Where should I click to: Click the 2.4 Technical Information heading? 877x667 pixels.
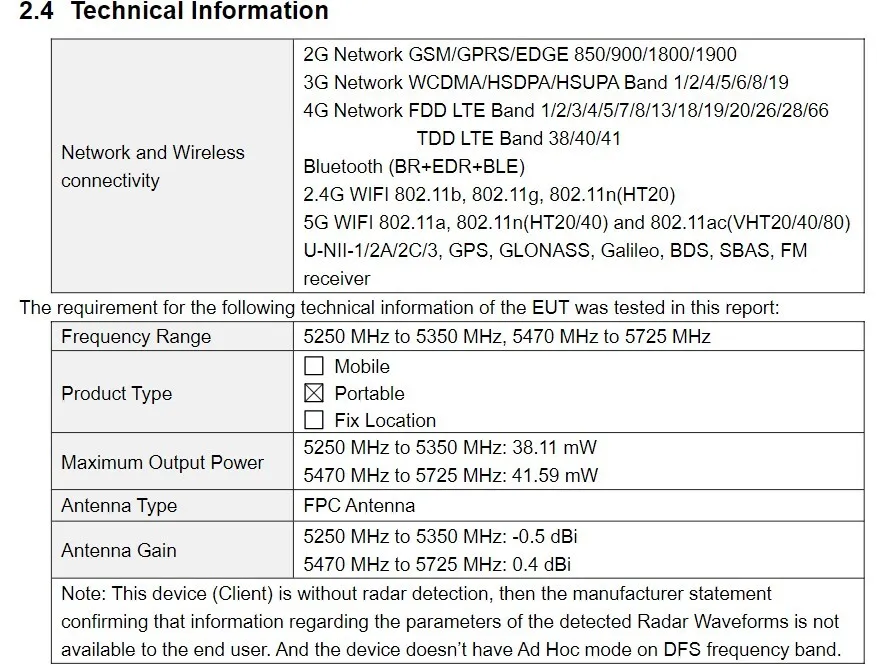(174, 12)
